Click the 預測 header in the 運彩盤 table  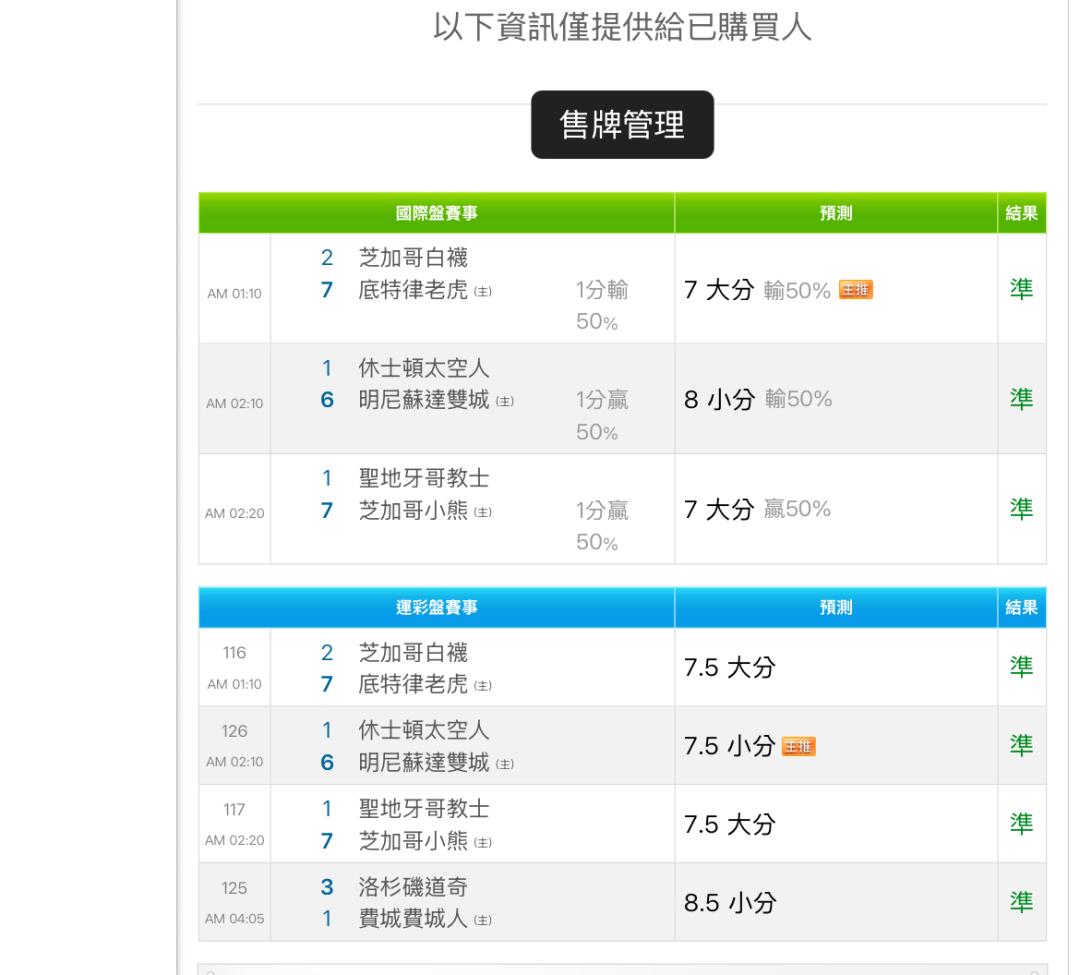click(x=835, y=607)
